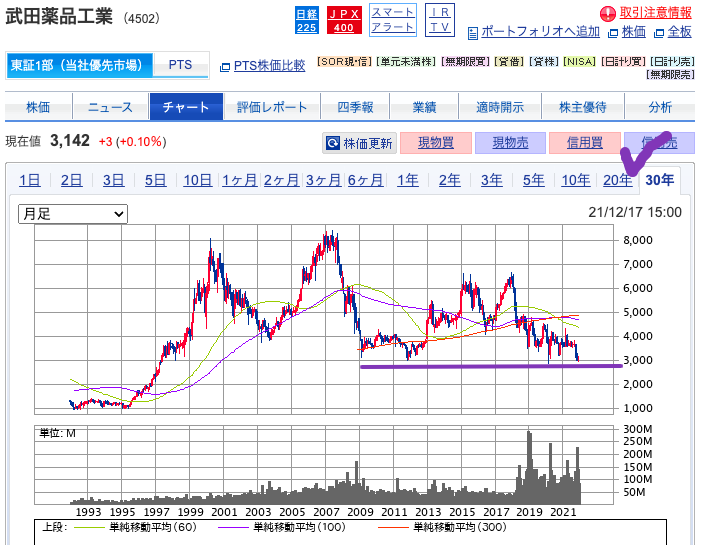Click the refresh icon in 株価更新

pos(333,143)
